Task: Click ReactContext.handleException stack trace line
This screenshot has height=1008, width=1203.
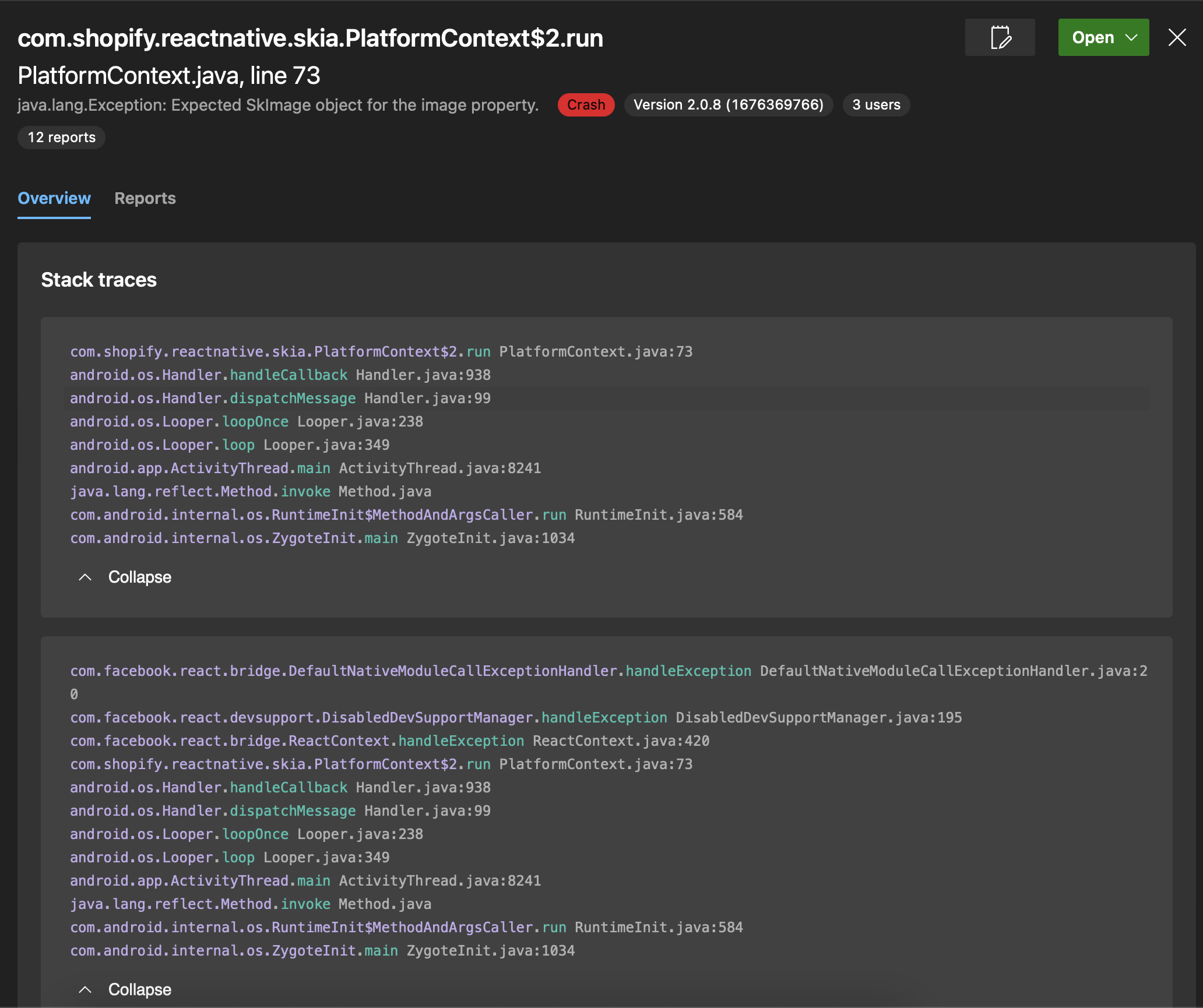Action: click(389, 741)
